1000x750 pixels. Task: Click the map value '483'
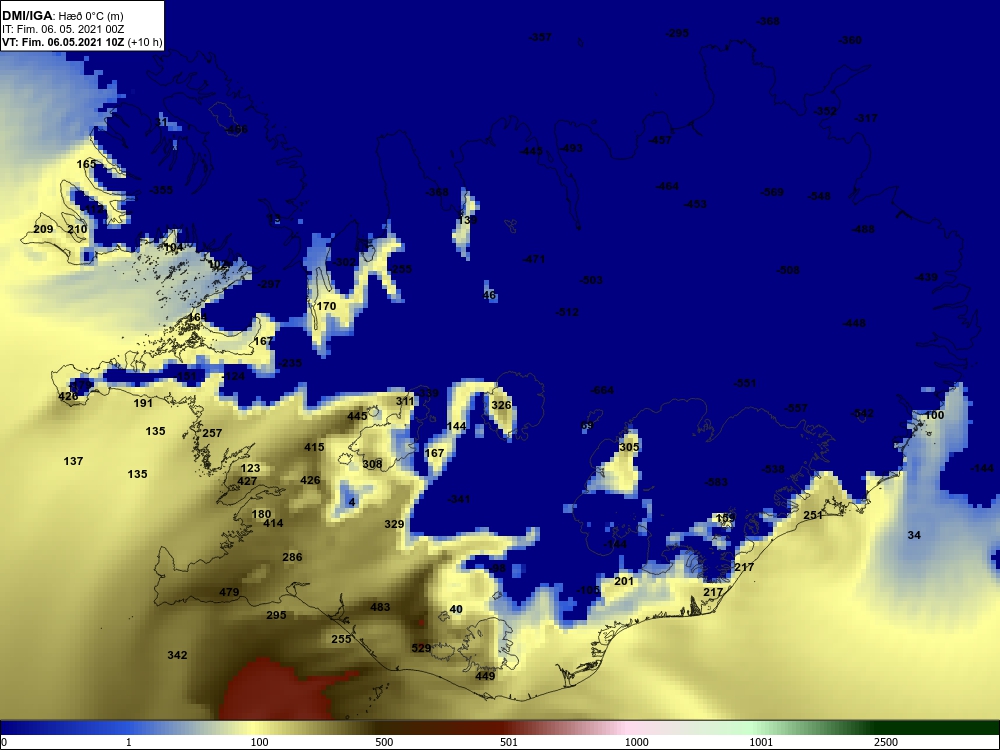coord(380,607)
